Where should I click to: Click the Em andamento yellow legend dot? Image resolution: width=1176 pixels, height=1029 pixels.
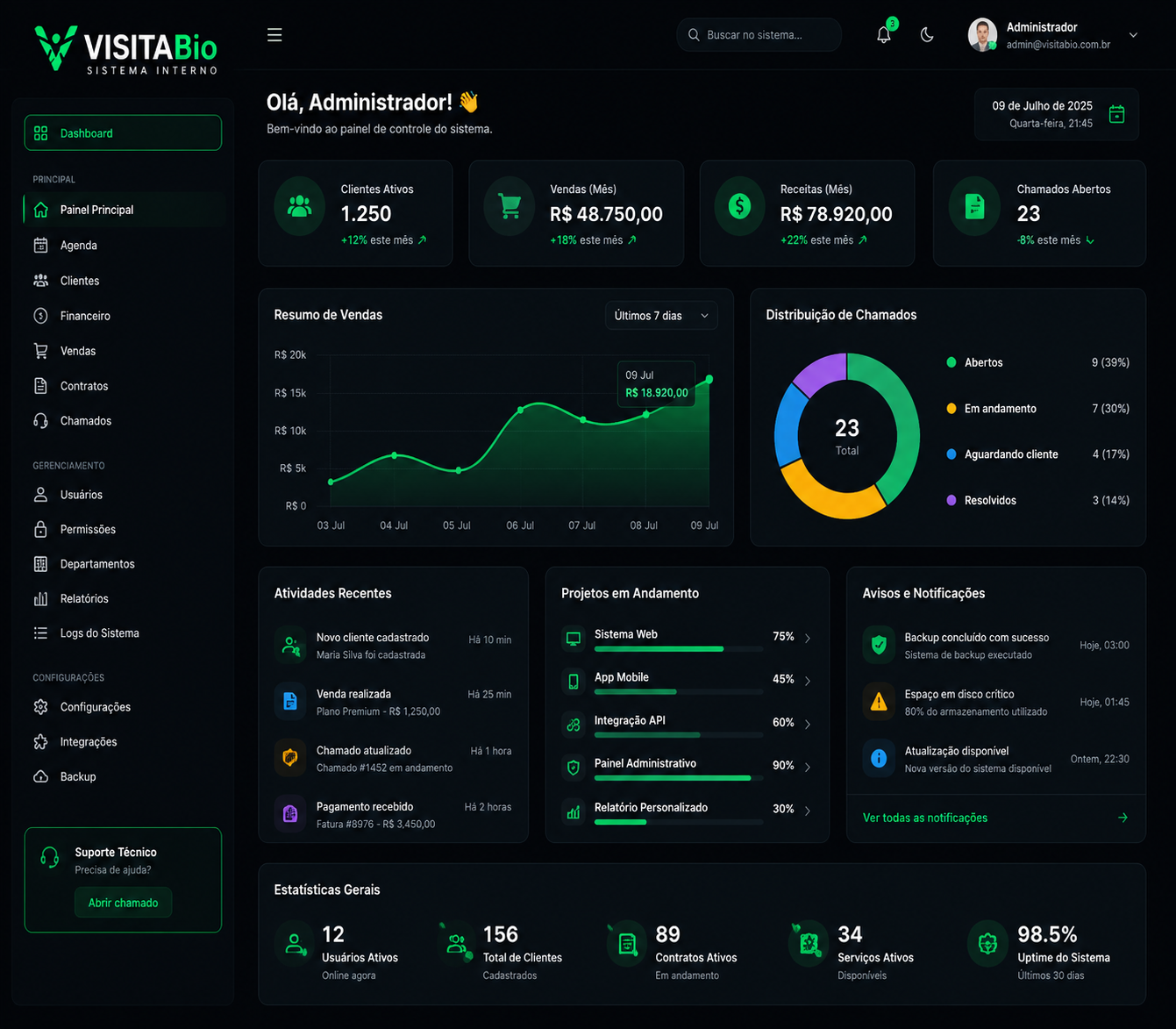951,409
